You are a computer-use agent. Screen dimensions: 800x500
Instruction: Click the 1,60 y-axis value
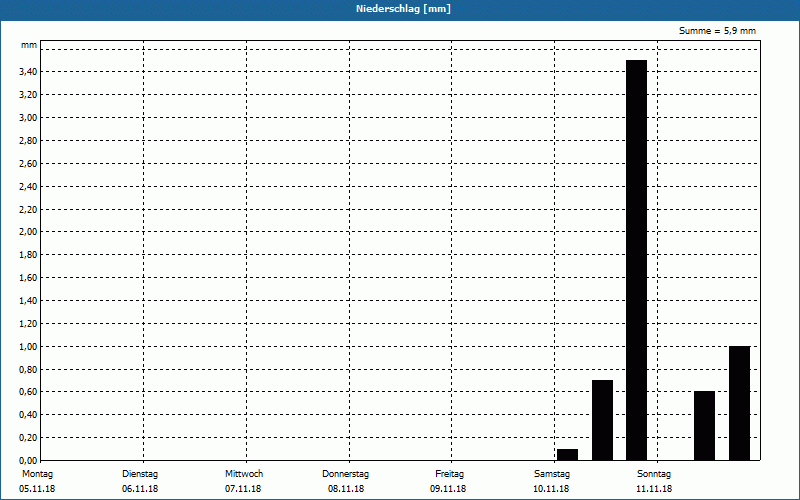(x=28, y=278)
